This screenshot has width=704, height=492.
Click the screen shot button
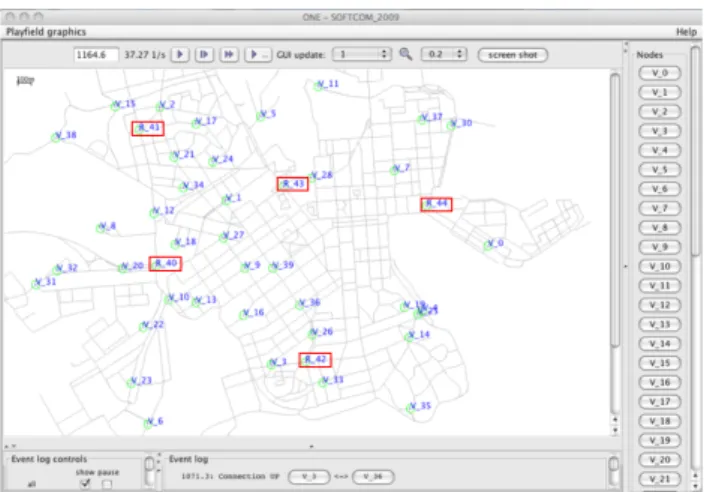pos(513,55)
